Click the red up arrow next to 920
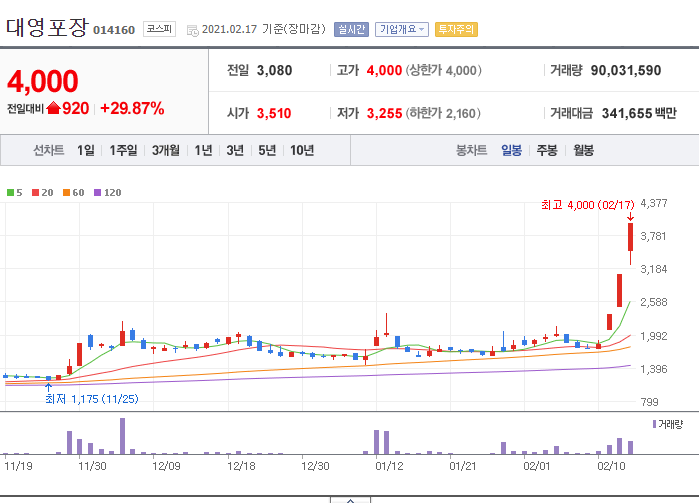This screenshot has width=699, height=503. [x=53, y=108]
